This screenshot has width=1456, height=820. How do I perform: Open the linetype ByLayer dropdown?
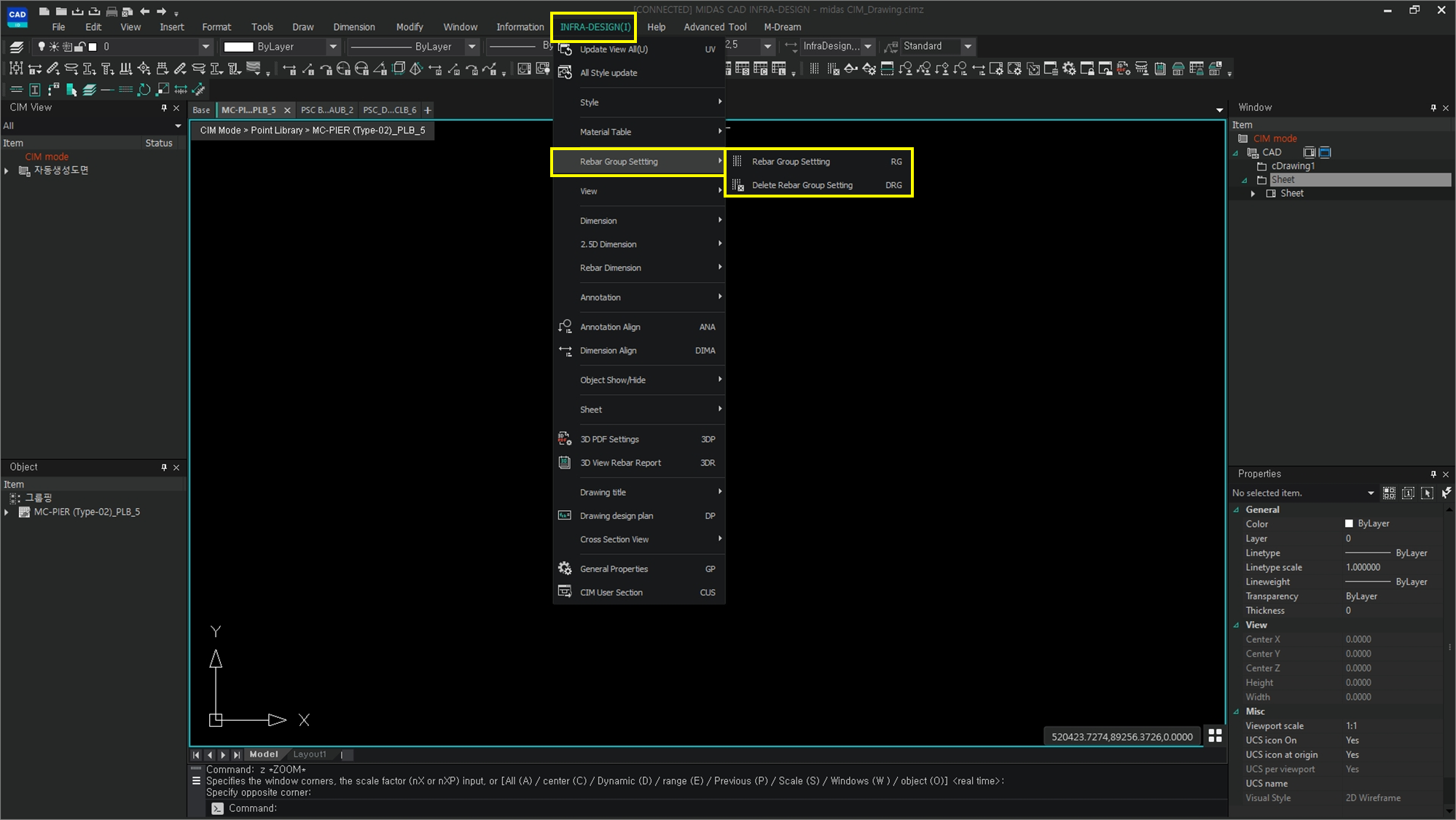pyautogui.click(x=472, y=47)
